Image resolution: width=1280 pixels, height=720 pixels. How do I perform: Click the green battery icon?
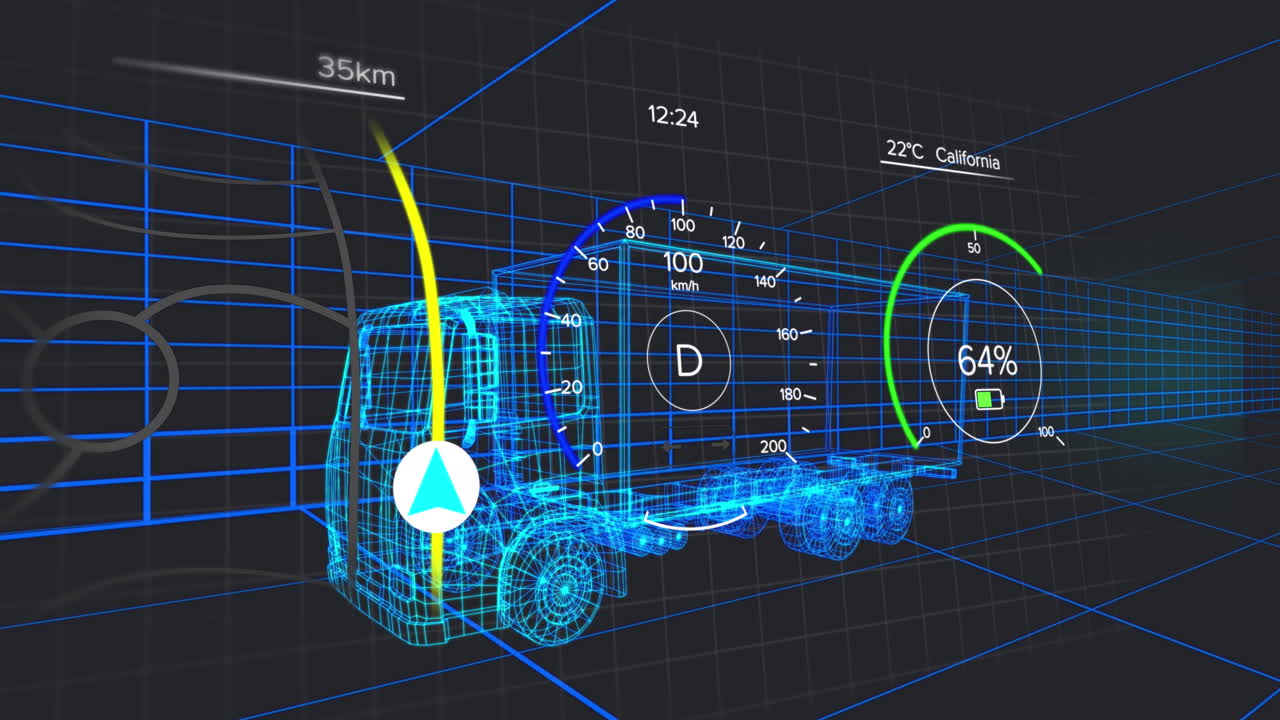coord(989,401)
